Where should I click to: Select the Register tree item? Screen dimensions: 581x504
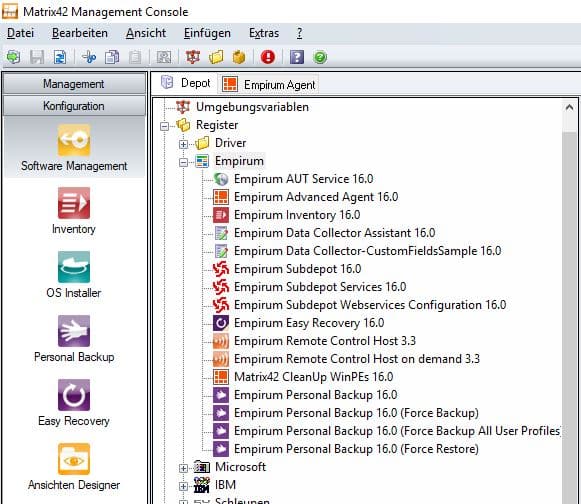(x=217, y=125)
